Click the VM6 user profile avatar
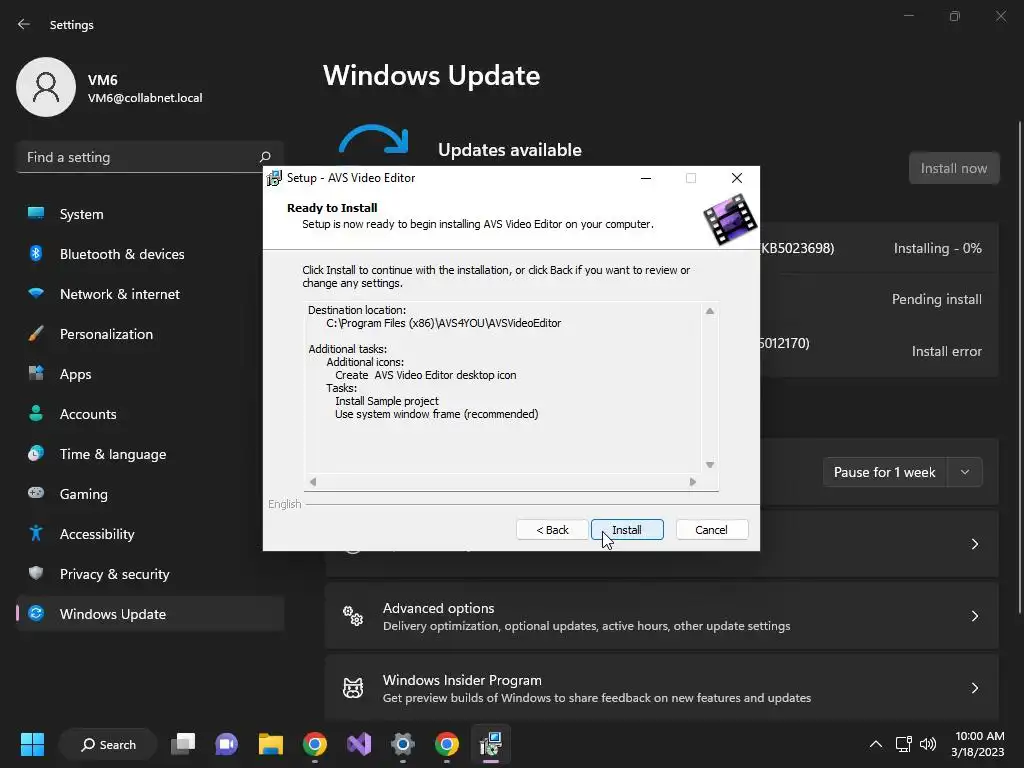1024x768 pixels. (46, 87)
